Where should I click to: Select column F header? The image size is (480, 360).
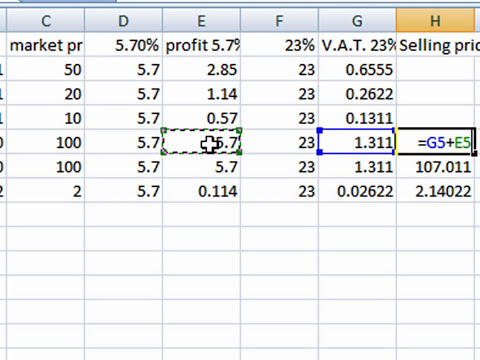[279, 21]
